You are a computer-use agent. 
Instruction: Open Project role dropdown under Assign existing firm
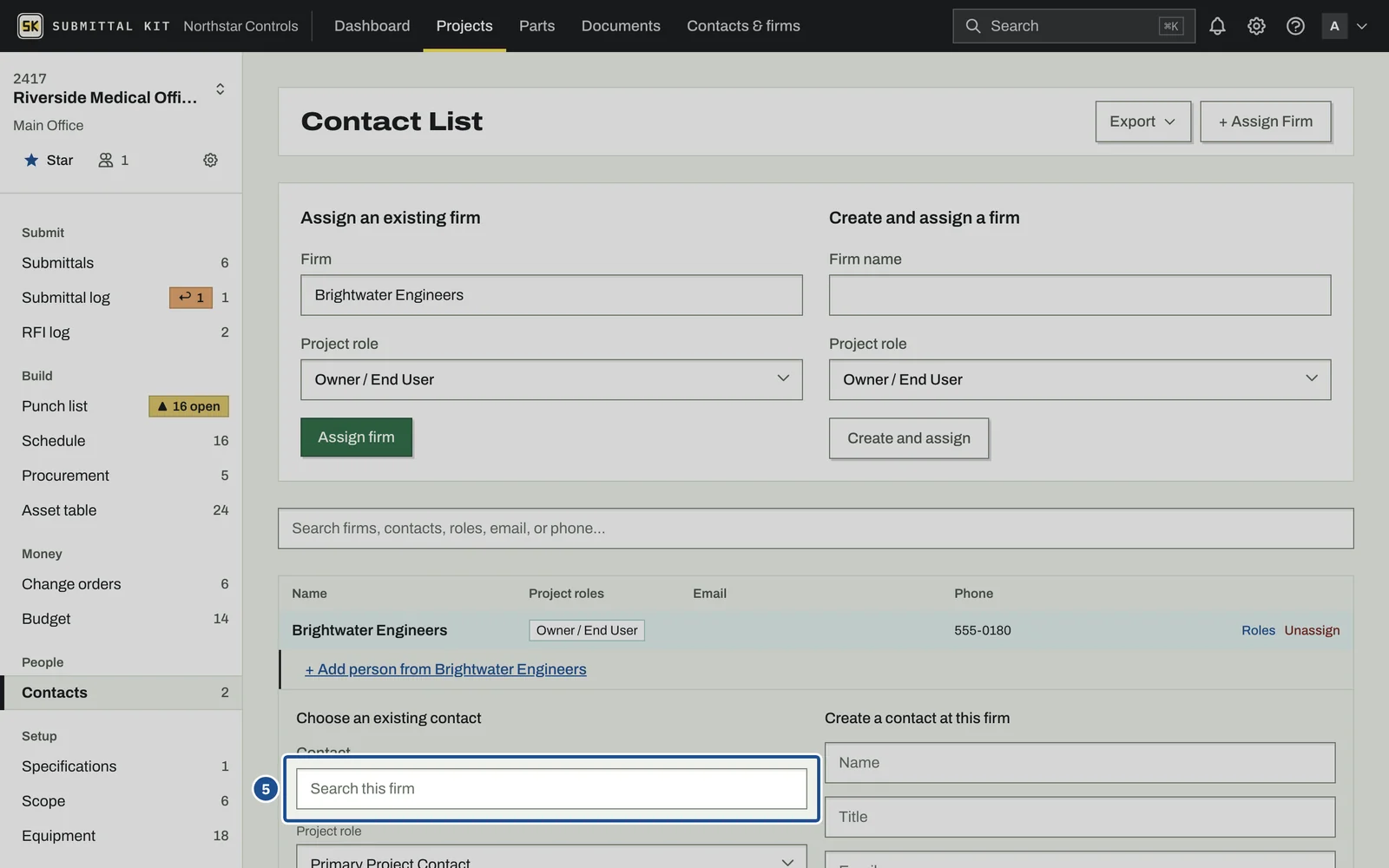click(x=551, y=379)
